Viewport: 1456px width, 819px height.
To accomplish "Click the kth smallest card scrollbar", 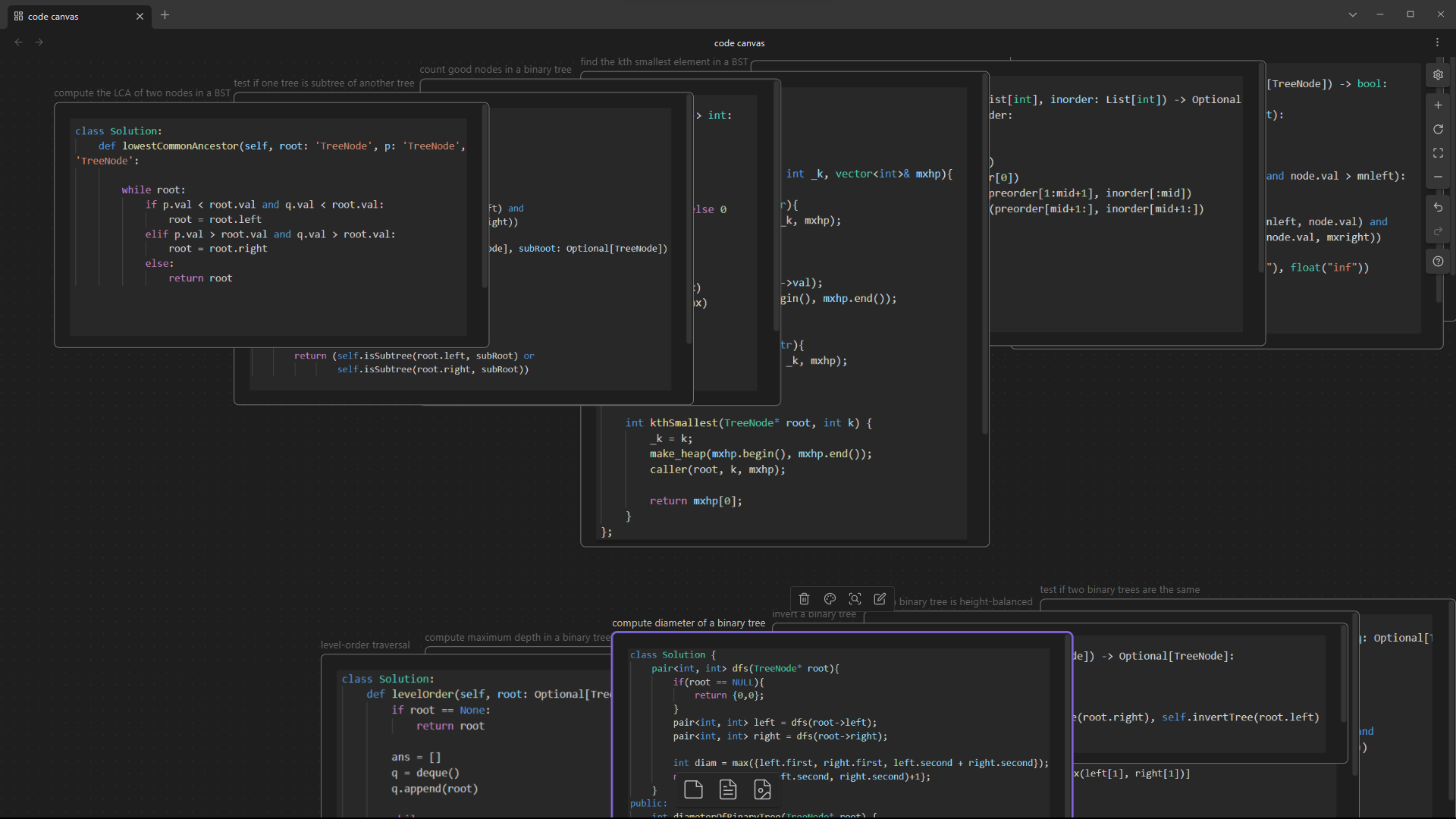I will [x=984, y=254].
